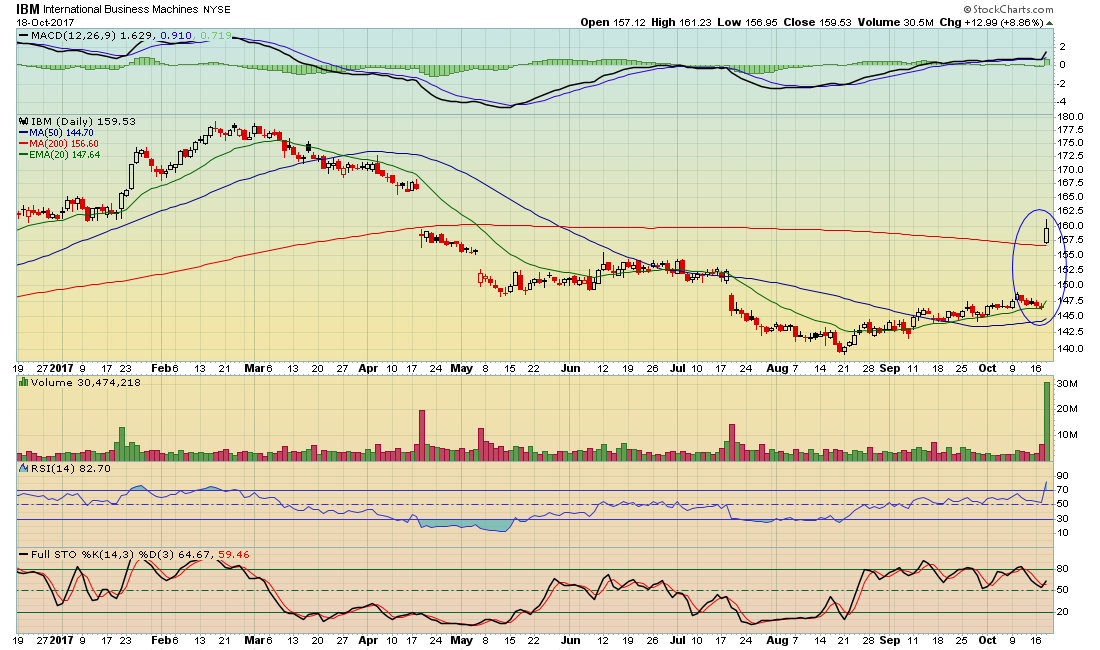Click the Chg +12.99 (+8.86%) text

click(x=991, y=22)
